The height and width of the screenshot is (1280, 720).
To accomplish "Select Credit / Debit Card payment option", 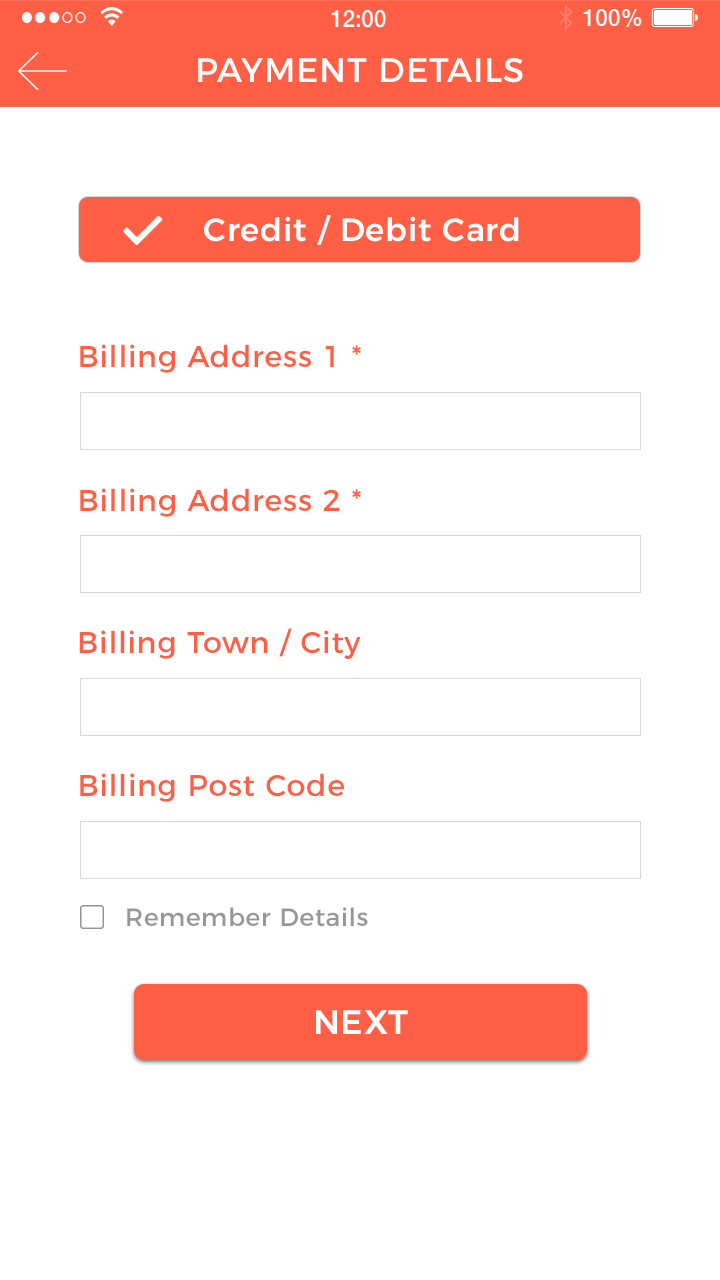I will click(x=359, y=230).
